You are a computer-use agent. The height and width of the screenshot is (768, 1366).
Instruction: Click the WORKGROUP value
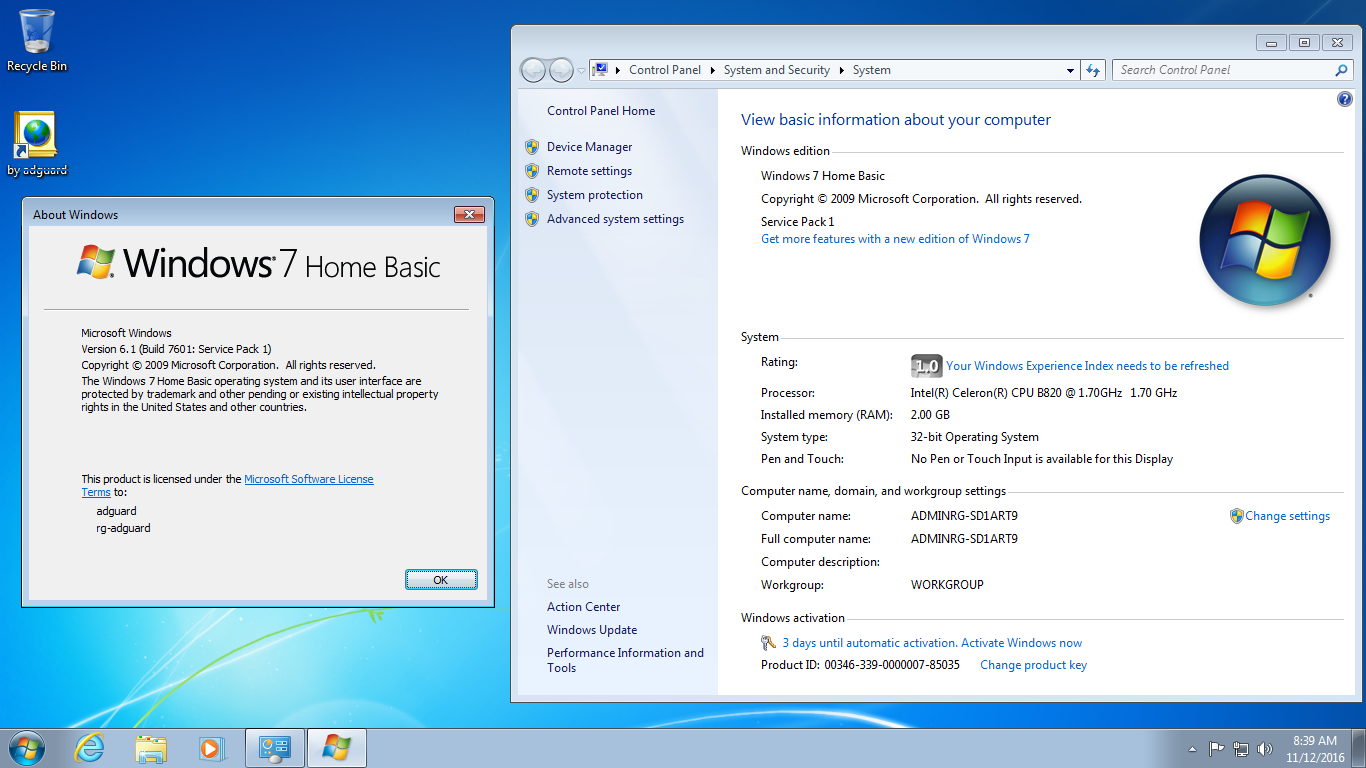[947, 585]
